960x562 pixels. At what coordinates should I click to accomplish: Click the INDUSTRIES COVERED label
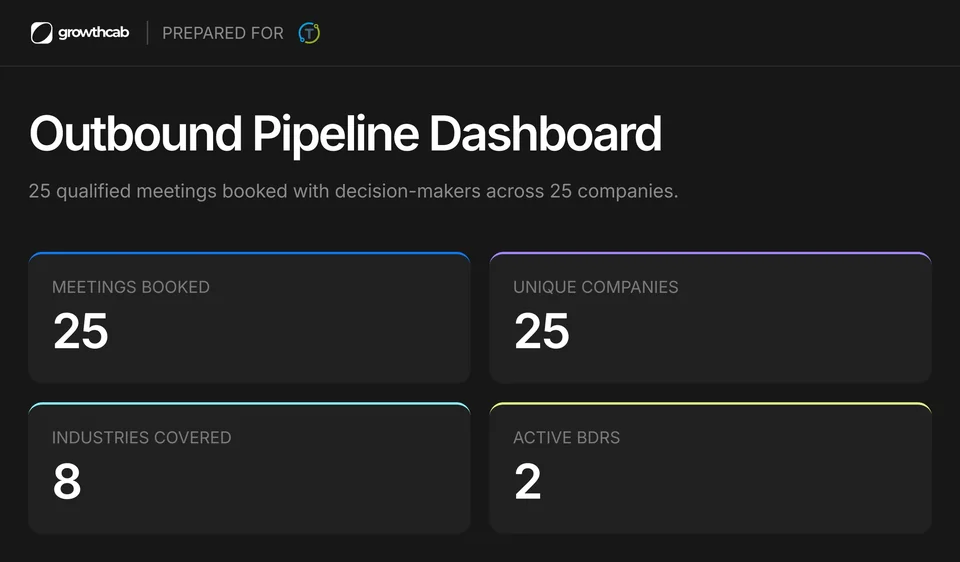141,438
